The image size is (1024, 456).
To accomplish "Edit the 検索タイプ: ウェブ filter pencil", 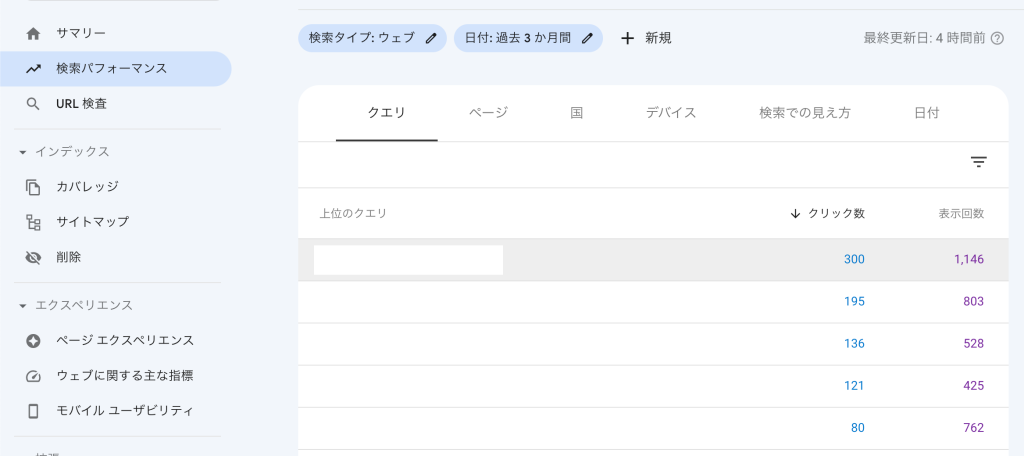I will point(430,39).
